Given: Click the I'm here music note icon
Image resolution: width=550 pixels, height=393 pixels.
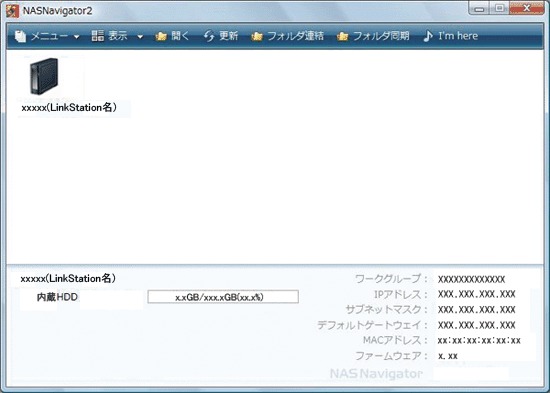Looking at the screenshot, I should pos(428,36).
